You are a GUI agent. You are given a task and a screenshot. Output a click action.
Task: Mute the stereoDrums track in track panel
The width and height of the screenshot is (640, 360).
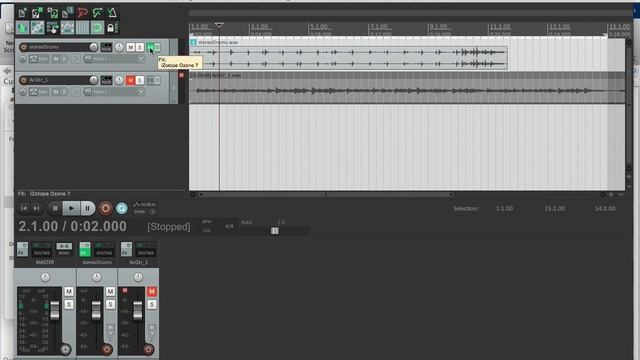coord(130,47)
